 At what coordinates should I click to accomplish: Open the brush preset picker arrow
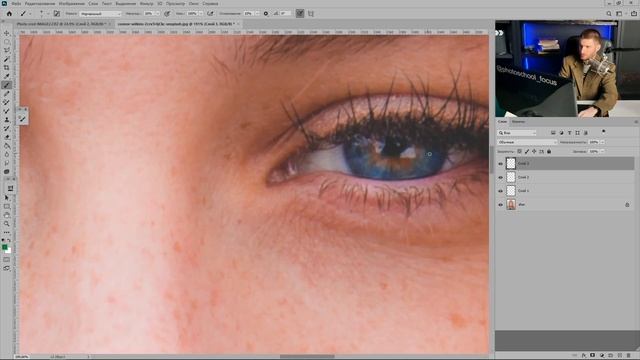pos(48,13)
